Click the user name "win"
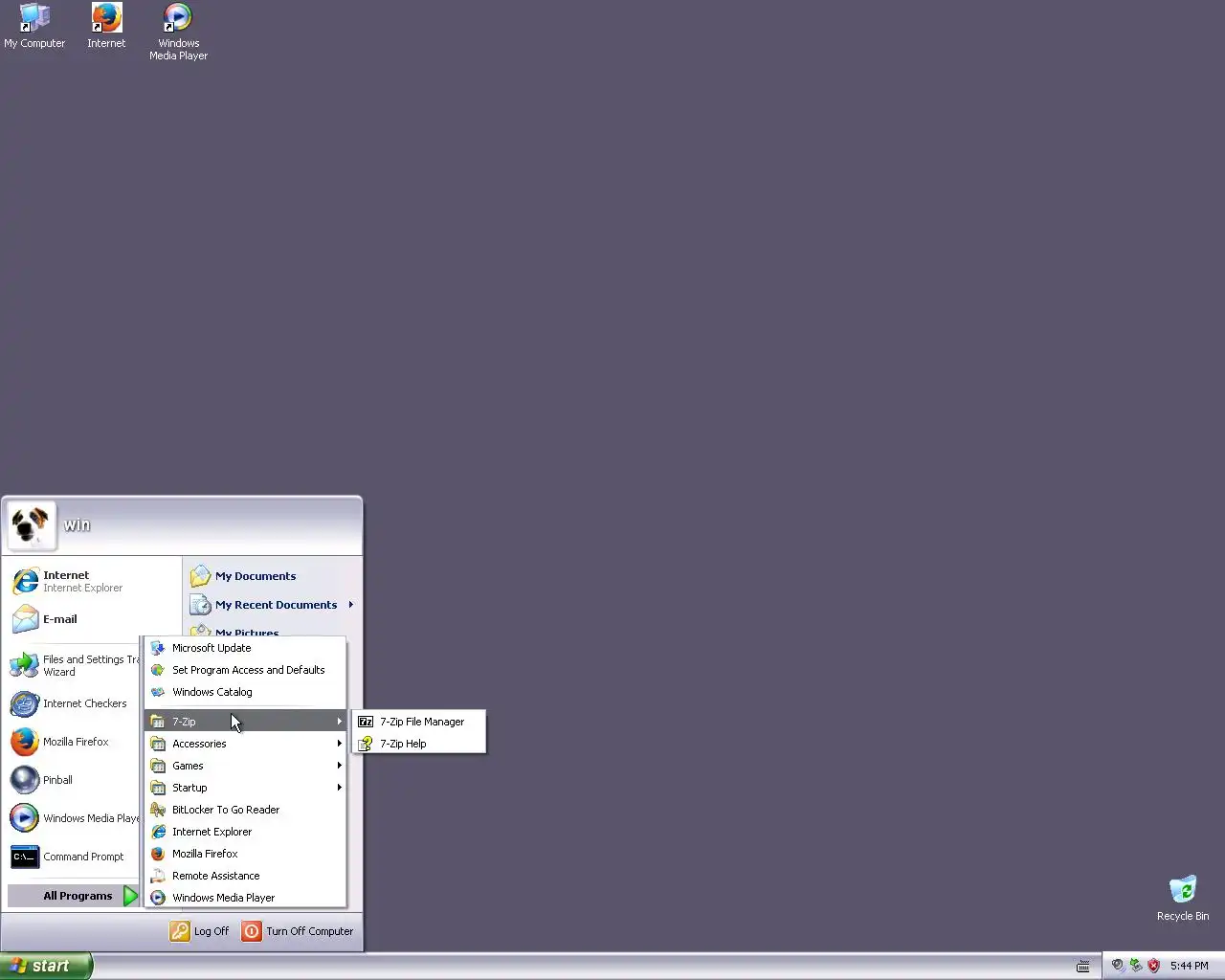The width and height of the screenshot is (1225, 980). [x=77, y=524]
